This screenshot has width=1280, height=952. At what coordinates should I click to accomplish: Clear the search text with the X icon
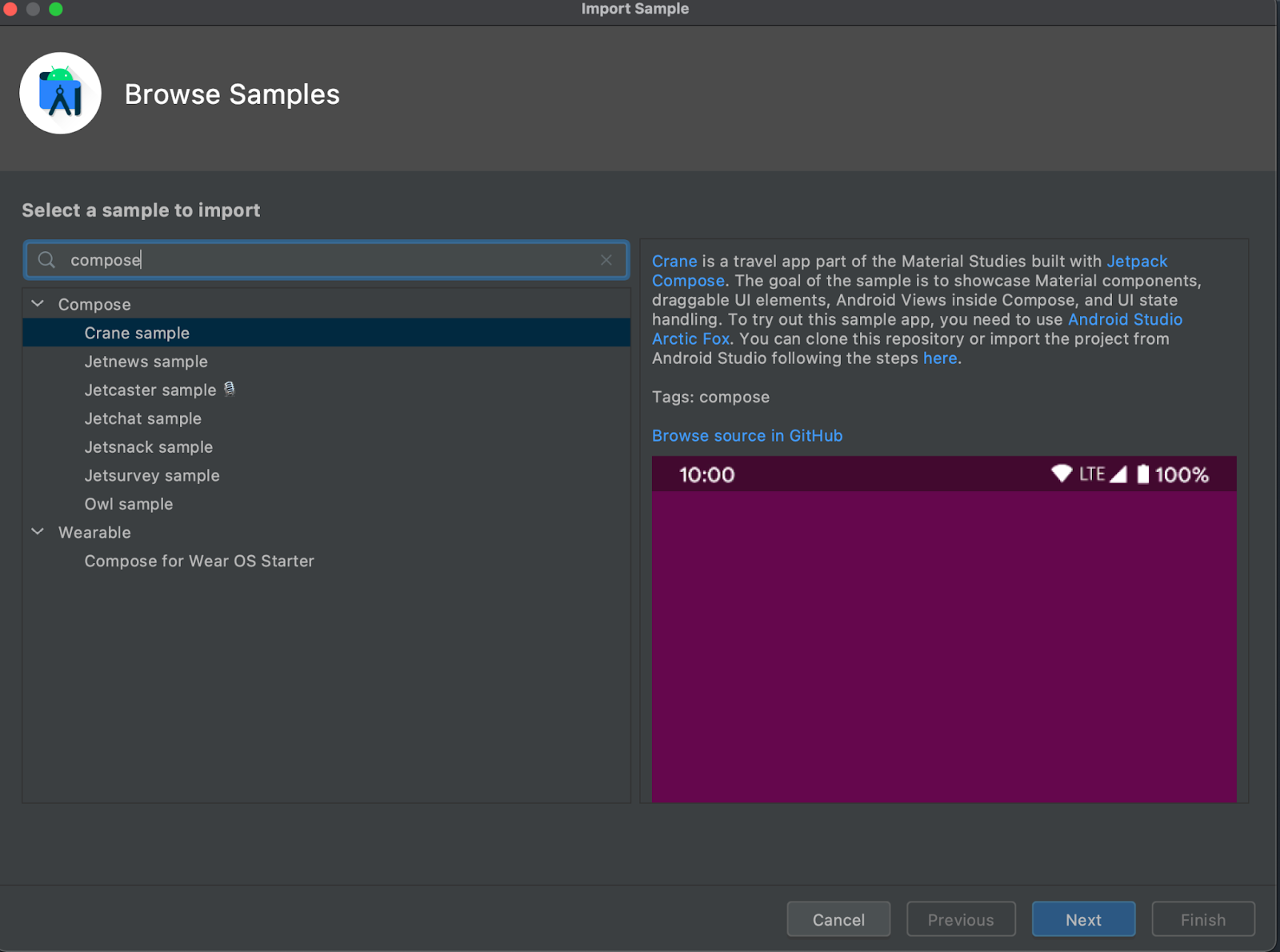coord(606,260)
